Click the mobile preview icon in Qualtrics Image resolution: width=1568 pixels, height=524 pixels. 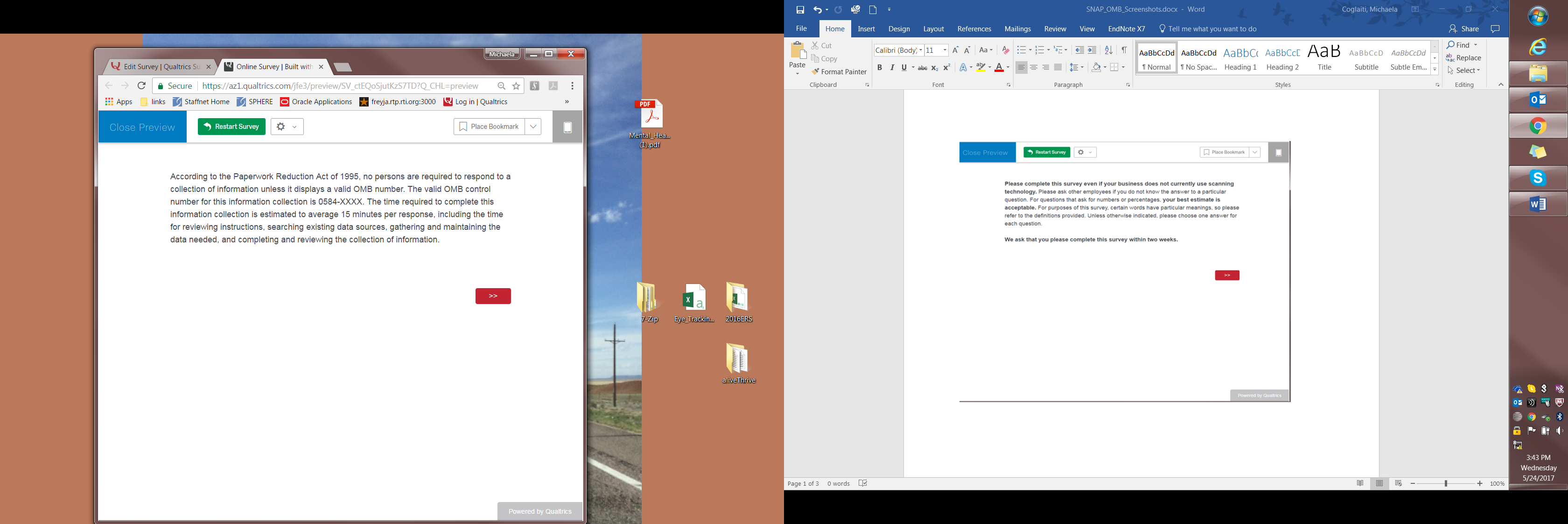click(x=567, y=127)
